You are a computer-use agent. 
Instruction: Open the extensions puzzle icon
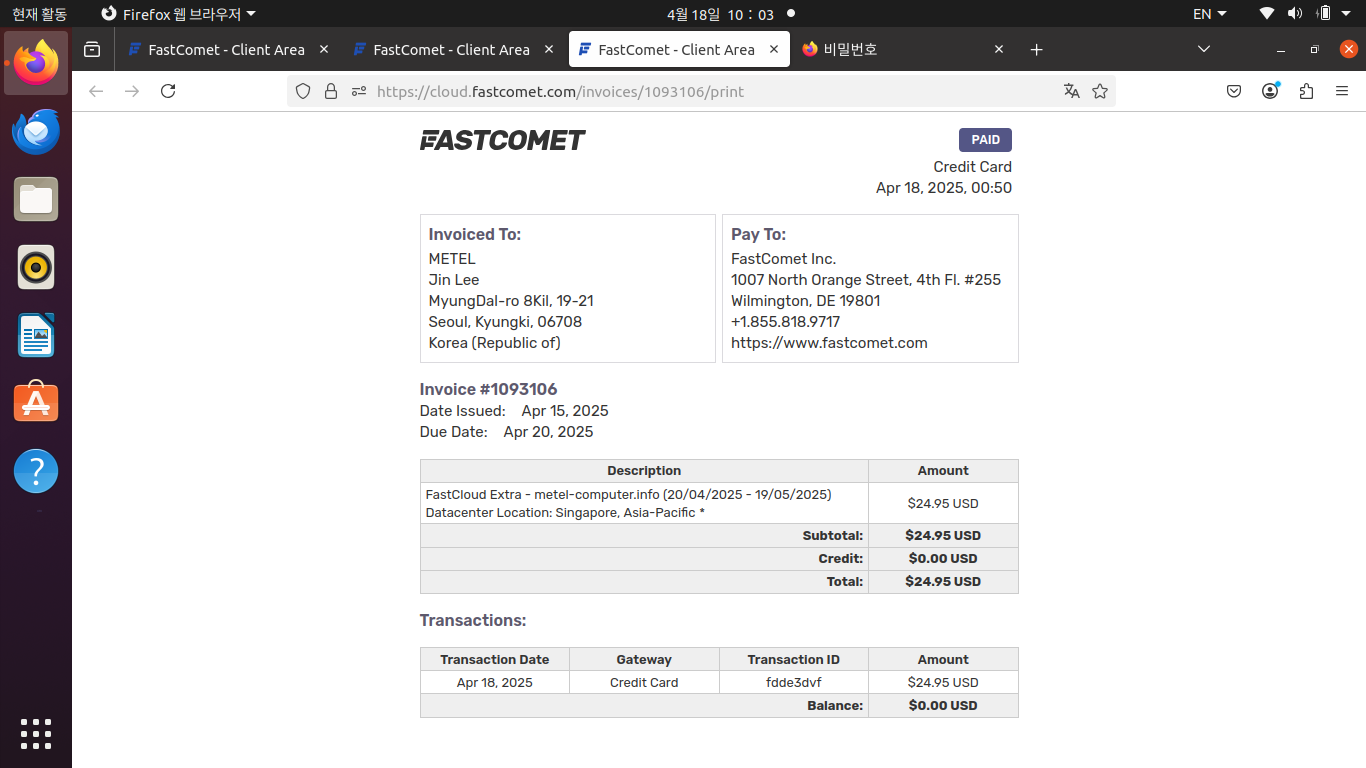click(x=1306, y=91)
